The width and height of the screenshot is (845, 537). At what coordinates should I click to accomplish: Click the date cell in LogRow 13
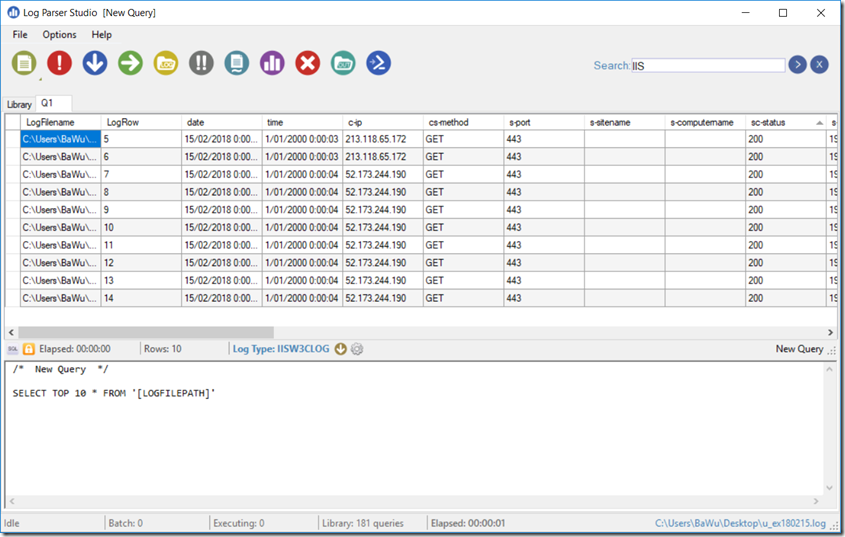pos(221,280)
